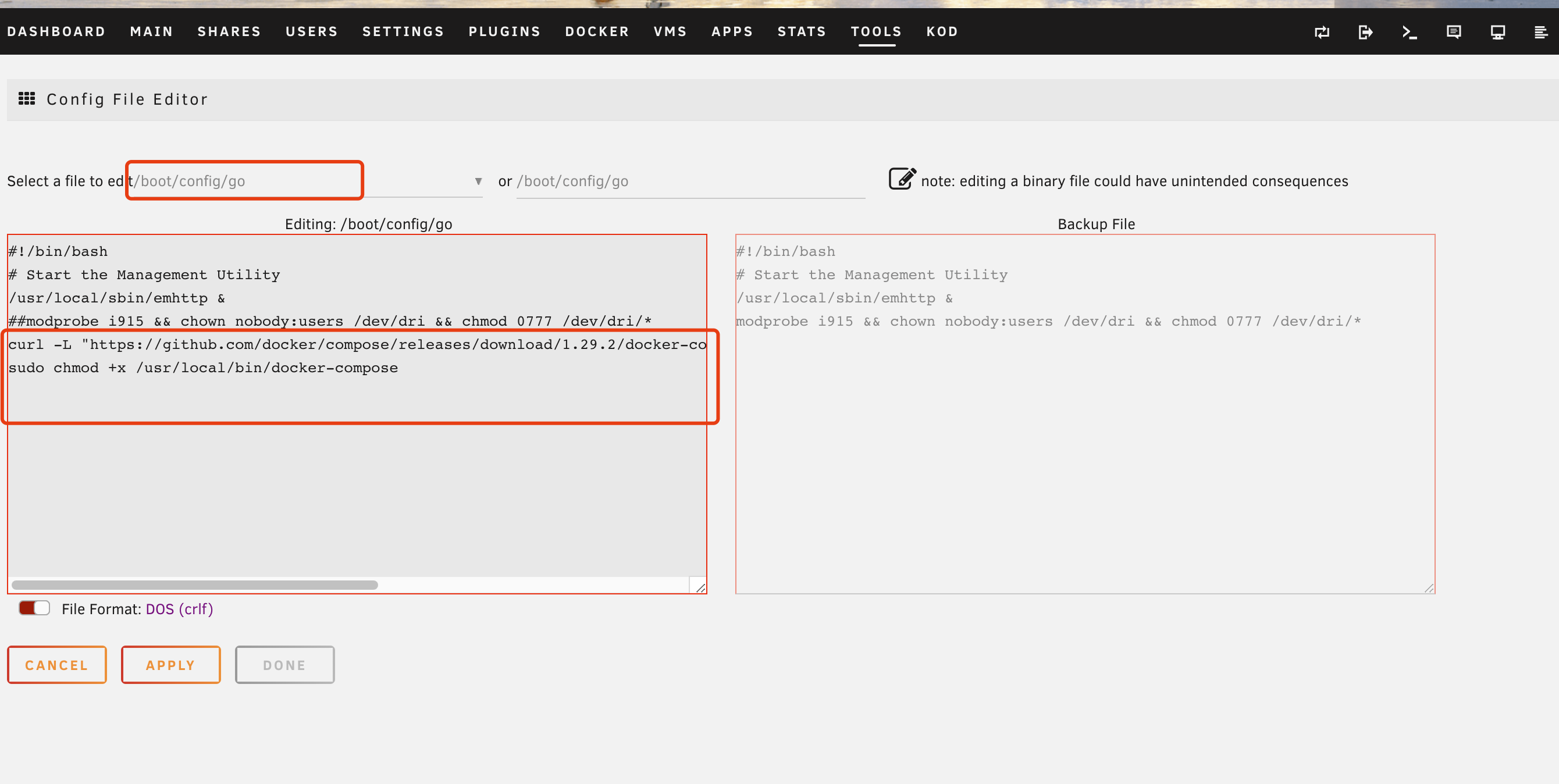Screen dimensions: 1559x784
Task: Click the #!/bin/bash line in the editor
Action: 58,251
